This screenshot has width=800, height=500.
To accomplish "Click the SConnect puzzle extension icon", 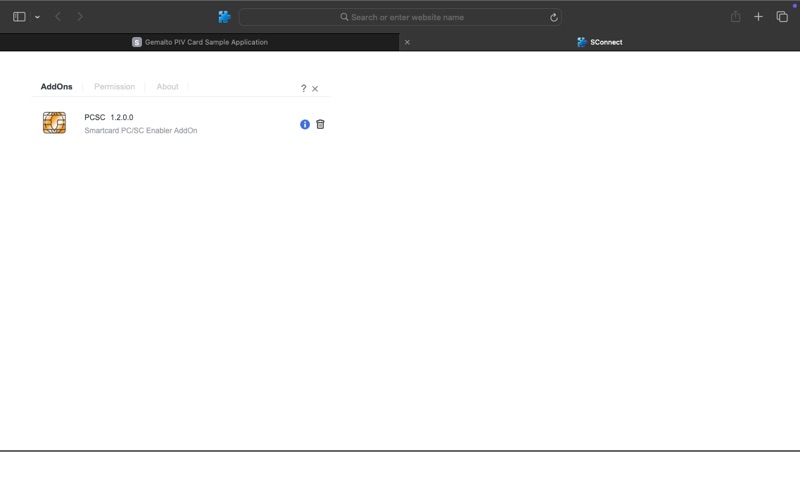I will 224,17.
